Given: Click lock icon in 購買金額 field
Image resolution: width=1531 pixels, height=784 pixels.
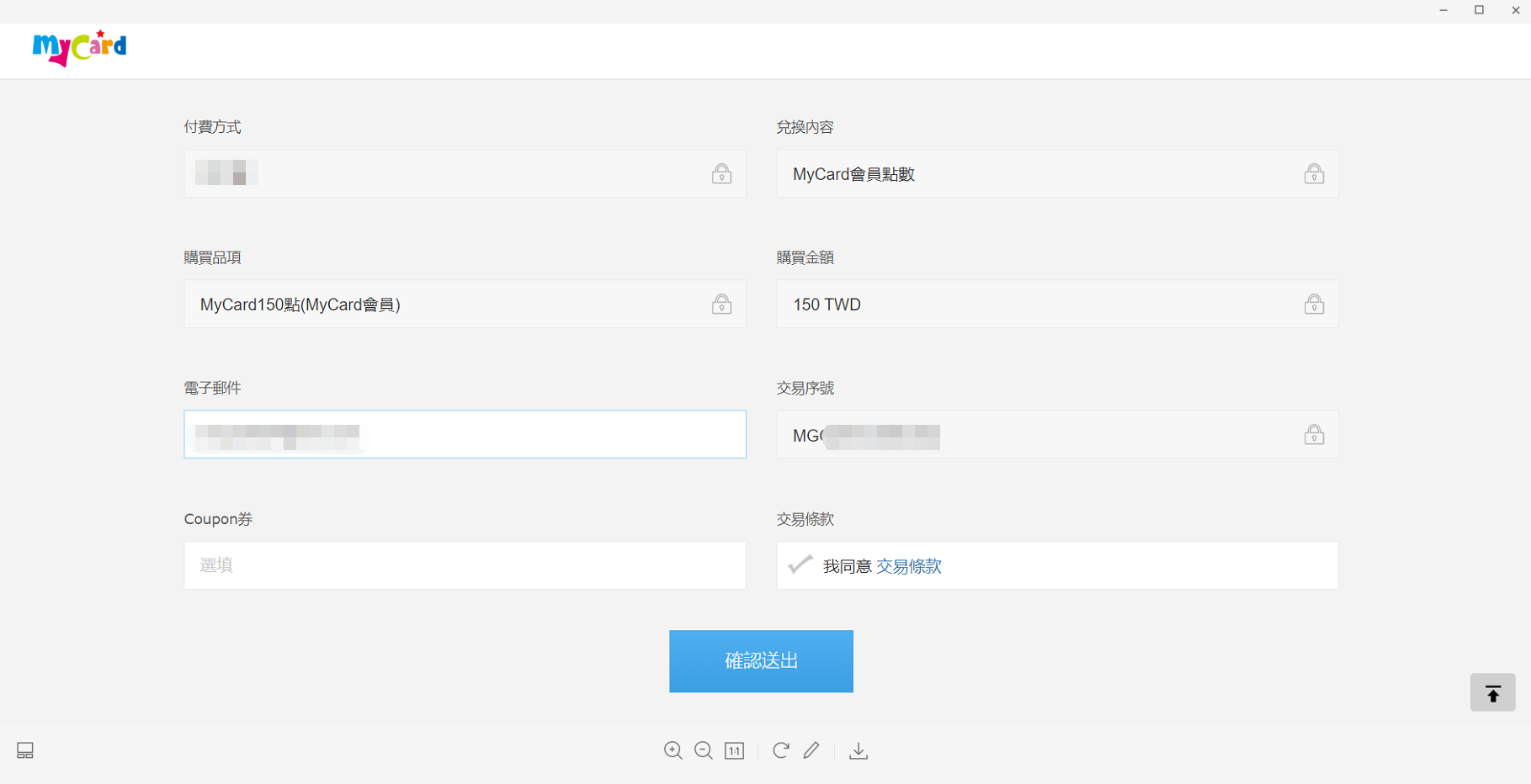Looking at the screenshot, I should click(1314, 304).
